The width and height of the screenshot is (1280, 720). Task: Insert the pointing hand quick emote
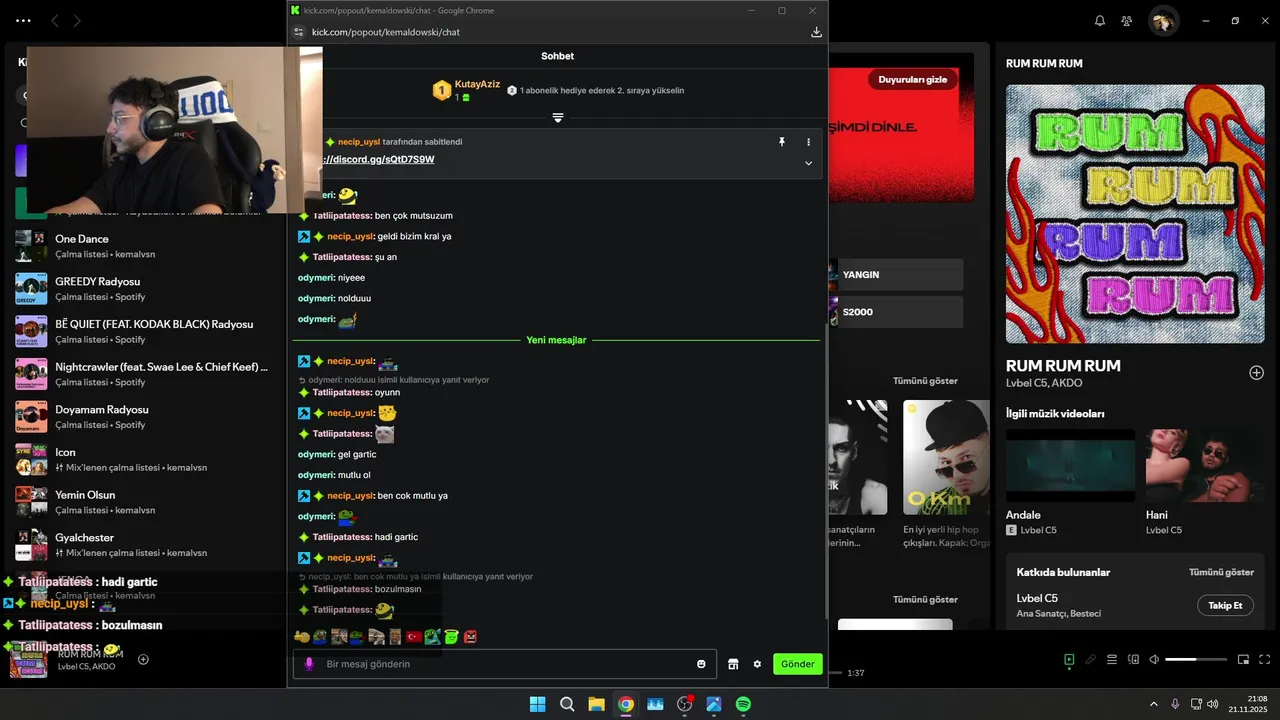[x=301, y=637]
